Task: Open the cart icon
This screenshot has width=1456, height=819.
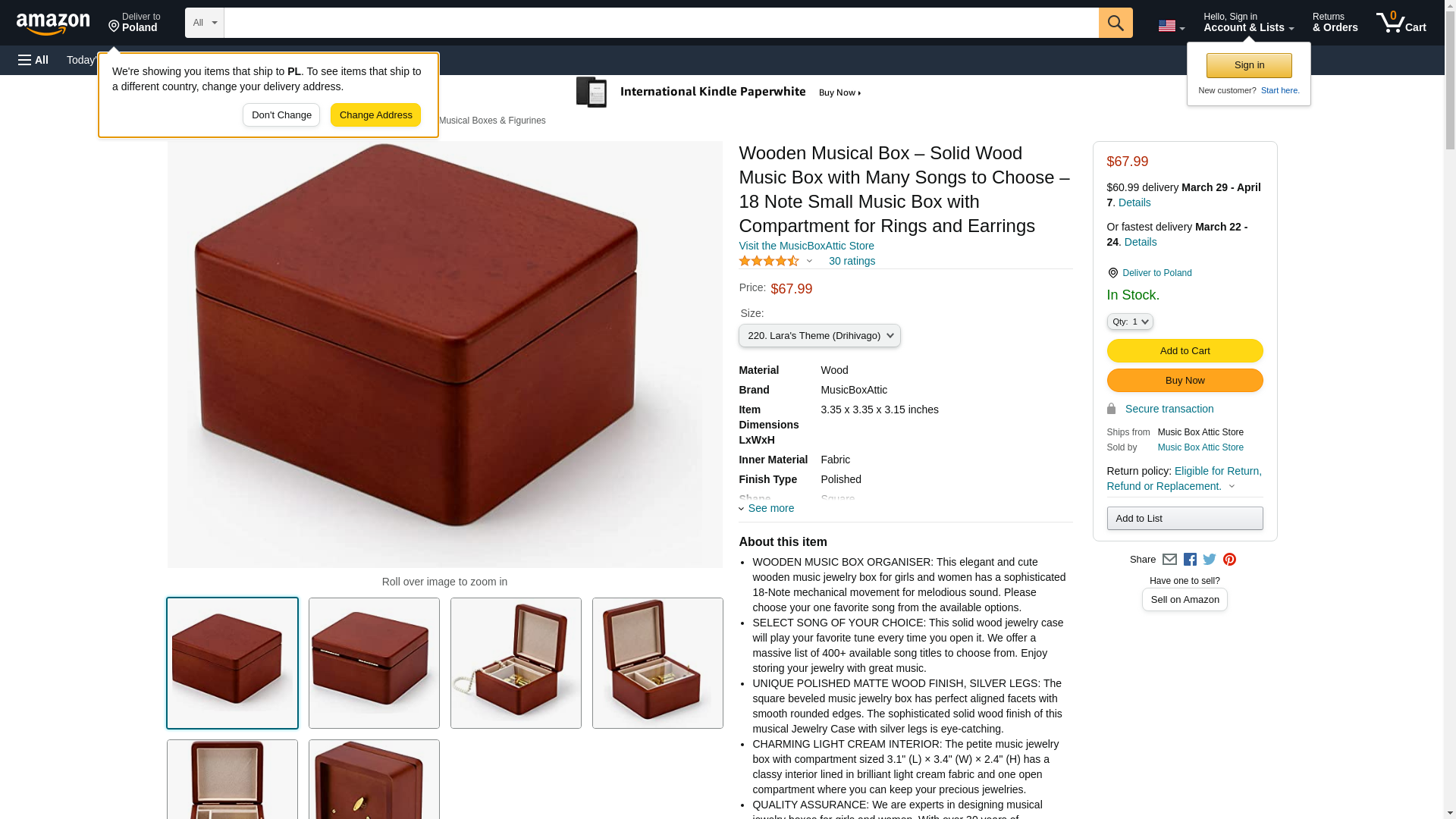Action: tap(1401, 23)
